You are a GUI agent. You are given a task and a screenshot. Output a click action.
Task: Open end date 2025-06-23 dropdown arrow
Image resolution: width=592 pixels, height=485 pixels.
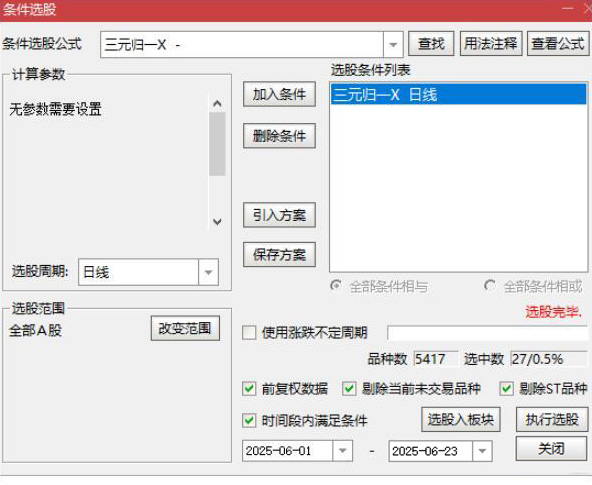pos(482,451)
